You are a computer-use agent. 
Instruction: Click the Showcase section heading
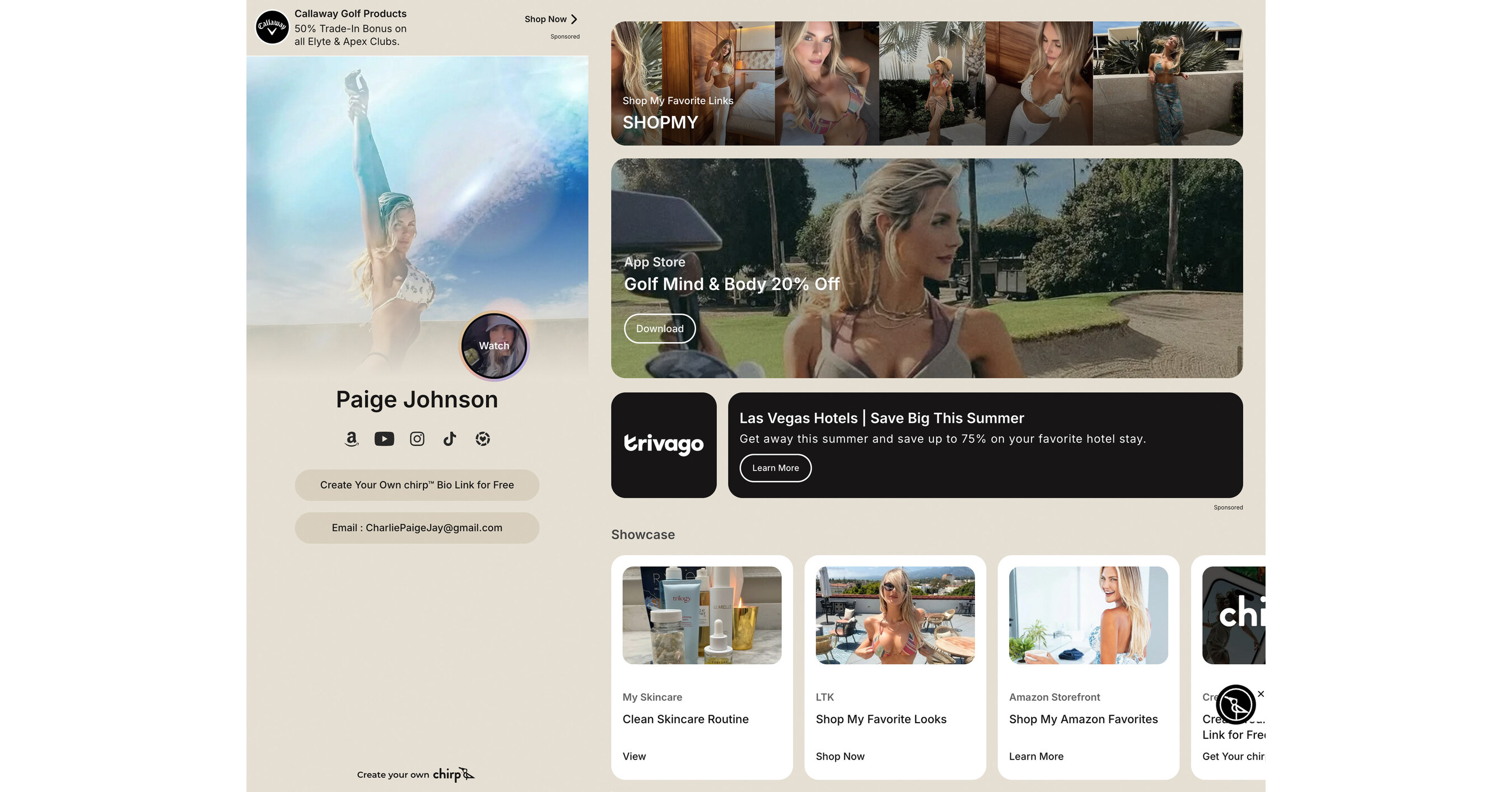click(x=643, y=535)
